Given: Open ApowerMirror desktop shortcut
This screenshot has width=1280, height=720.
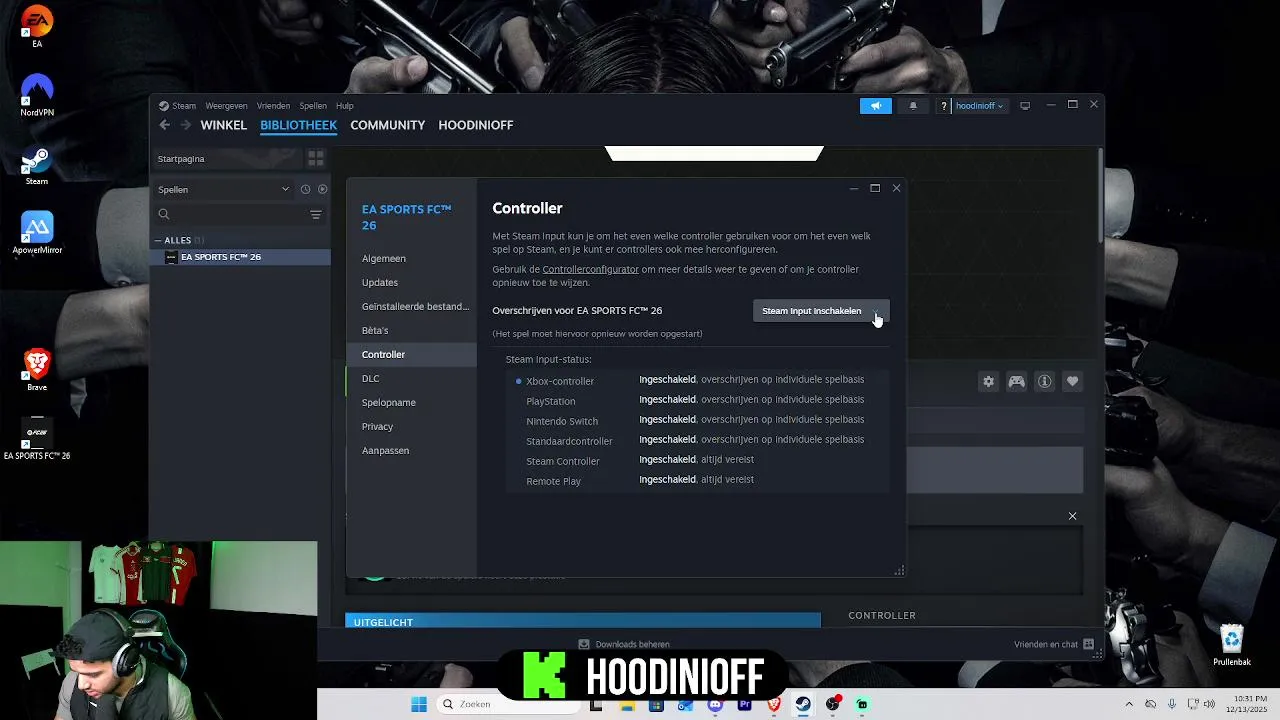Looking at the screenshot, I should 37,233.
